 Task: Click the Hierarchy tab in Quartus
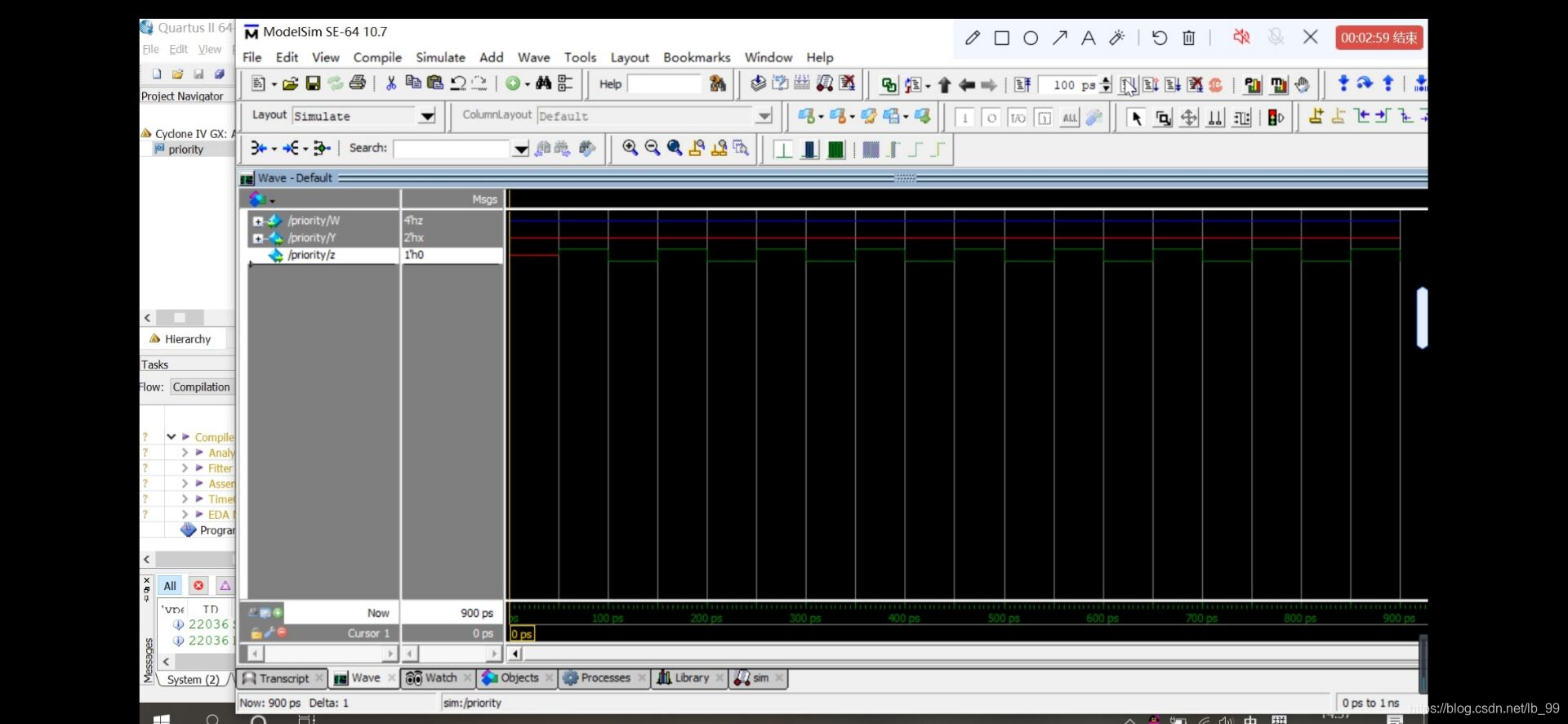(x=181, y=339)
